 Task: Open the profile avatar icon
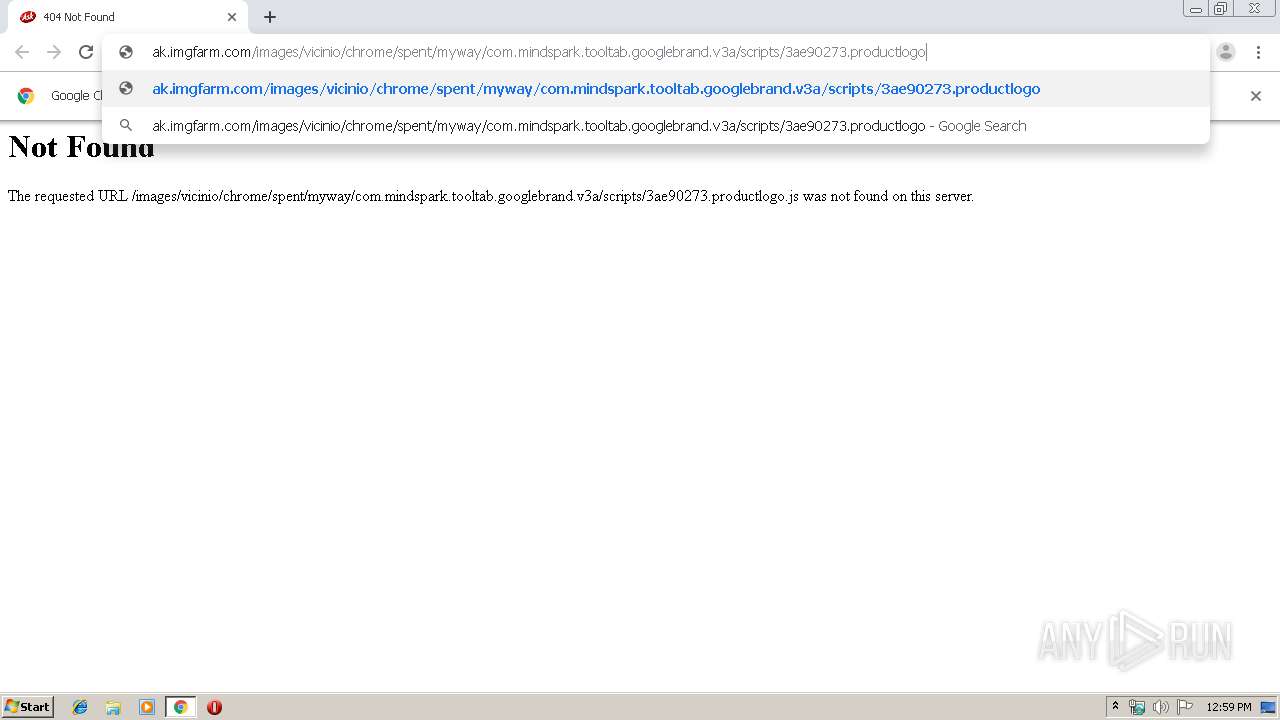1226,52
